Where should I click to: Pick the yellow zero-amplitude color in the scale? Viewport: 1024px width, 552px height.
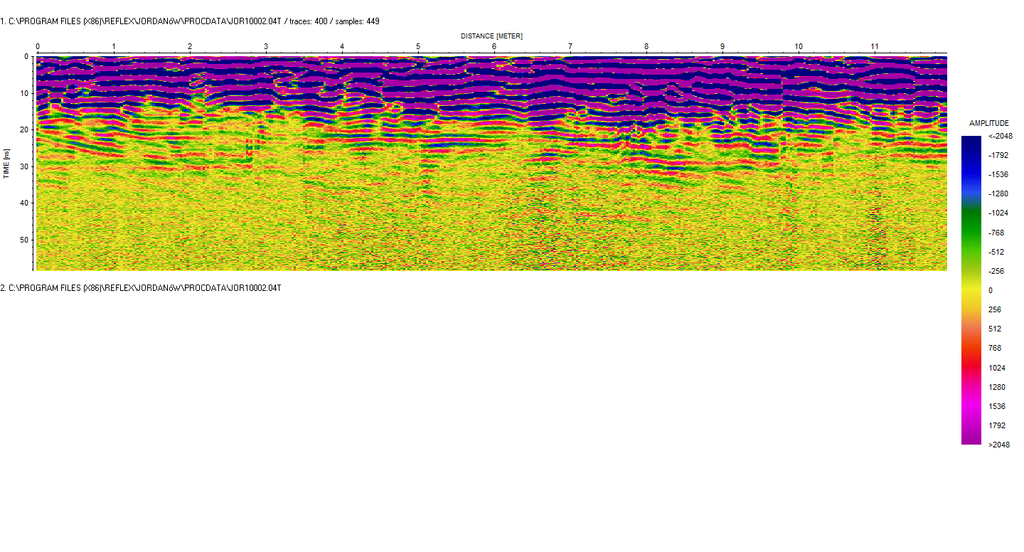point(971,290)
